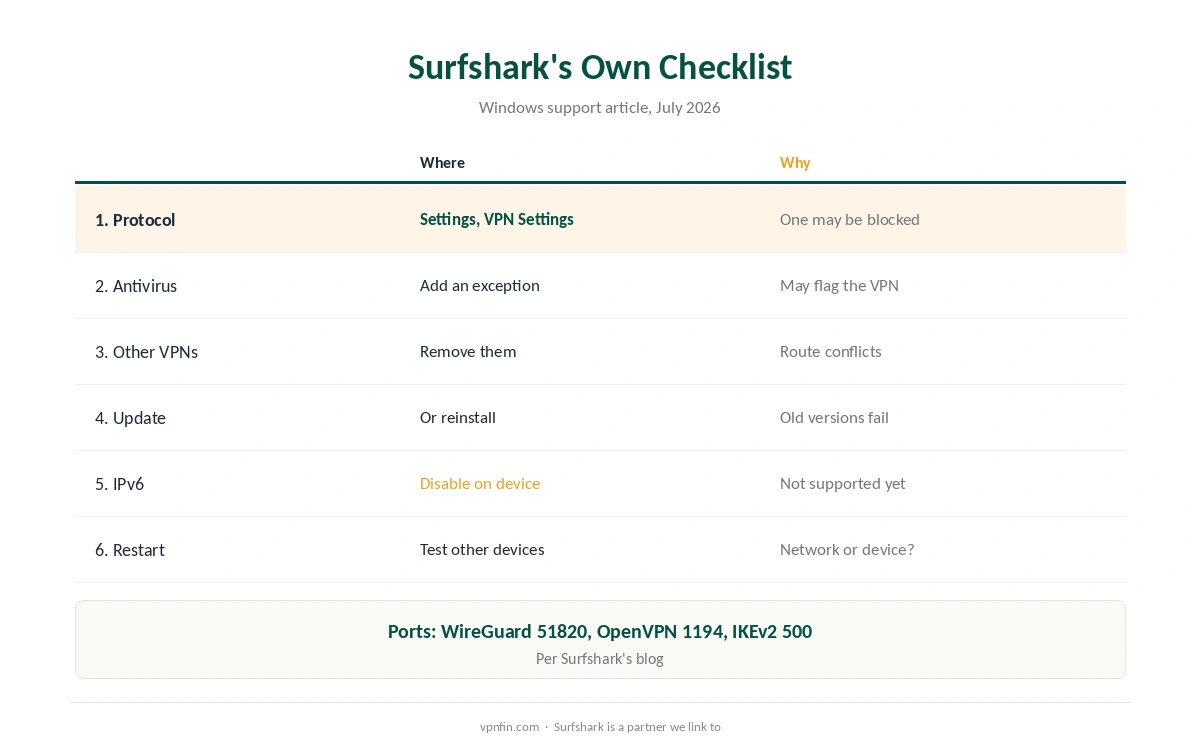Click "One may be blocked" cell
This screenshot has height=746, width=1200.
tap(850, 219)
